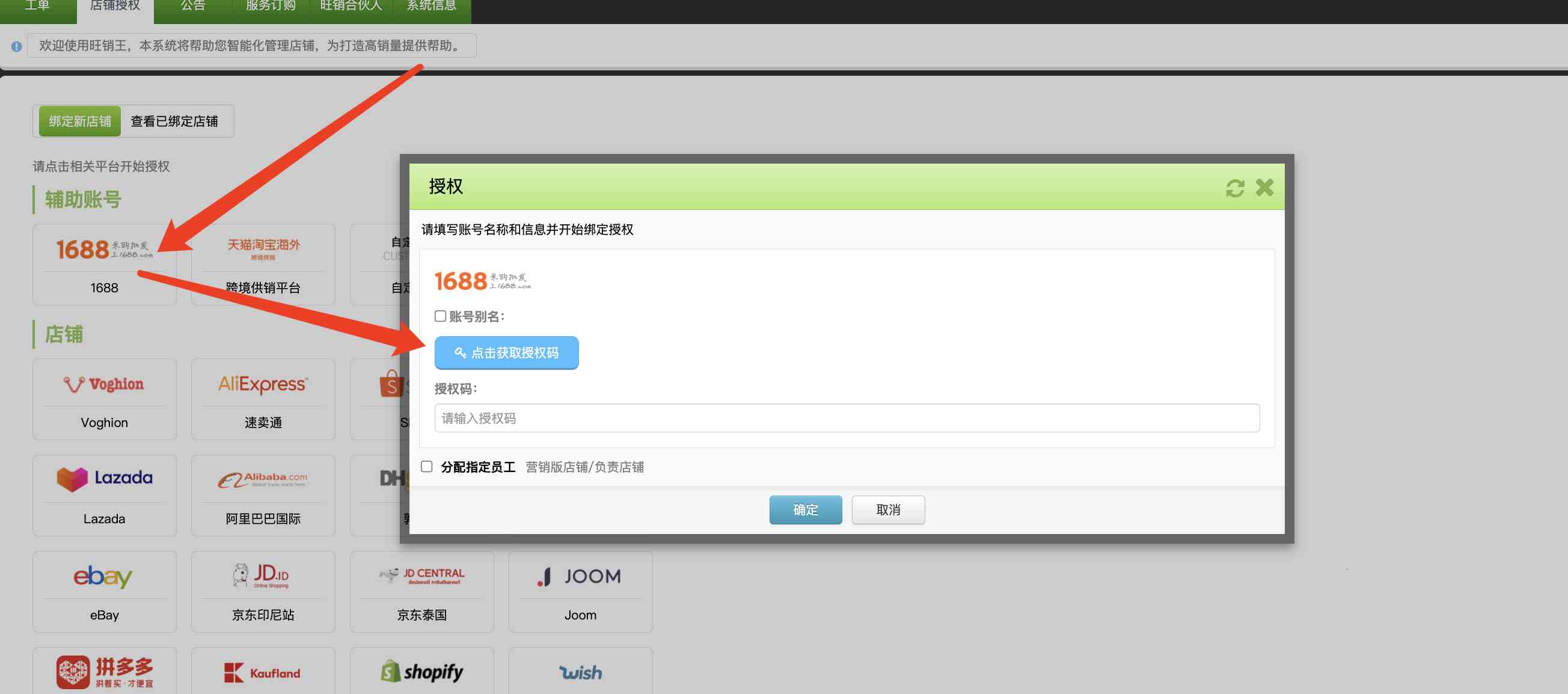Click 点击获取授权码 button
The image size is (1568, 694).
[x=506, y=352]
